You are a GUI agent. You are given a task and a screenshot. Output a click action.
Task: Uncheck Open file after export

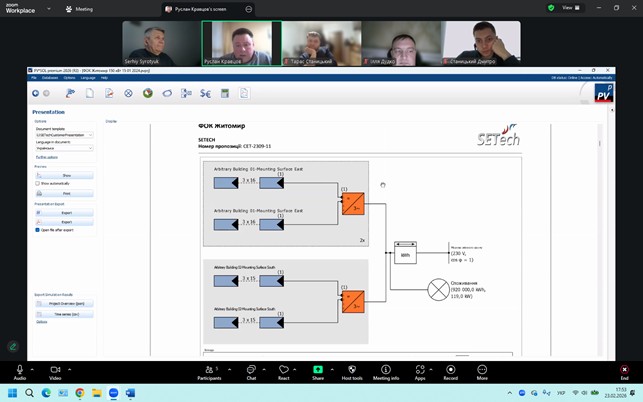click(x=37, y=230)
